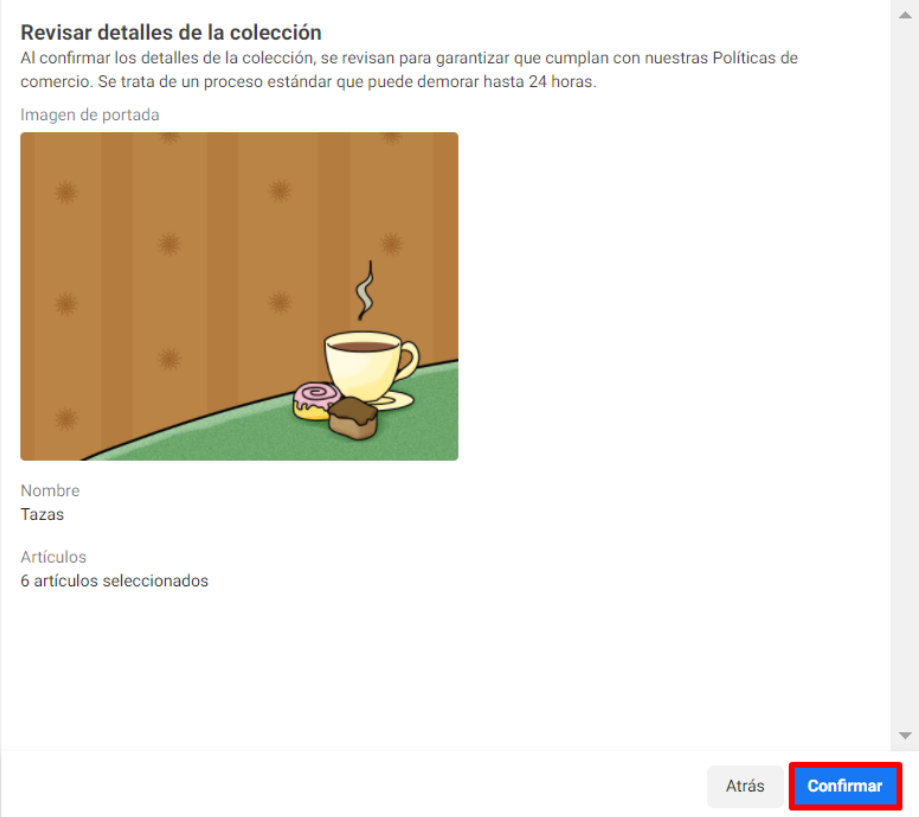Screen dimensions: 919x817
Task: Click '6 artículos seleccionados' text
Action: 114,581
